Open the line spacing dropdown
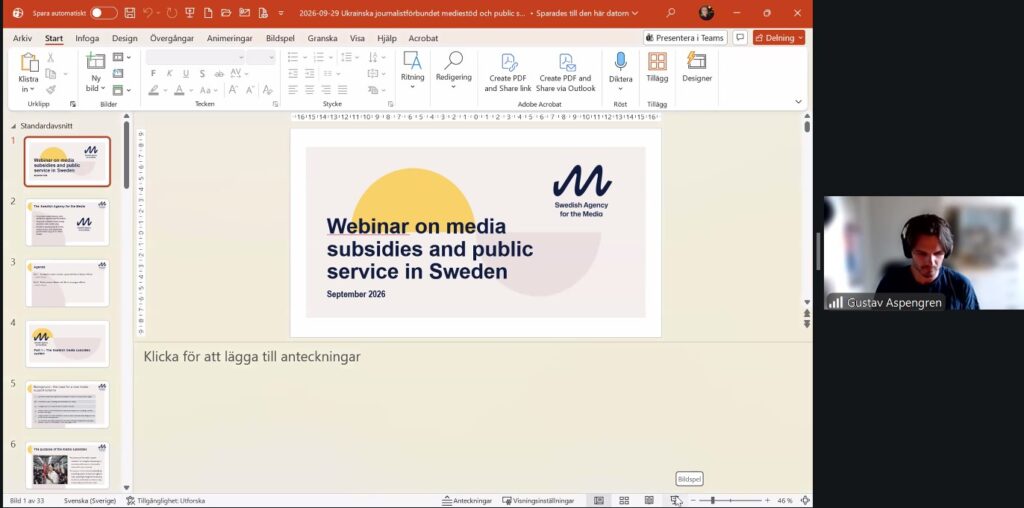This screenshot has width=1024, height=508. tap(349, 57)
